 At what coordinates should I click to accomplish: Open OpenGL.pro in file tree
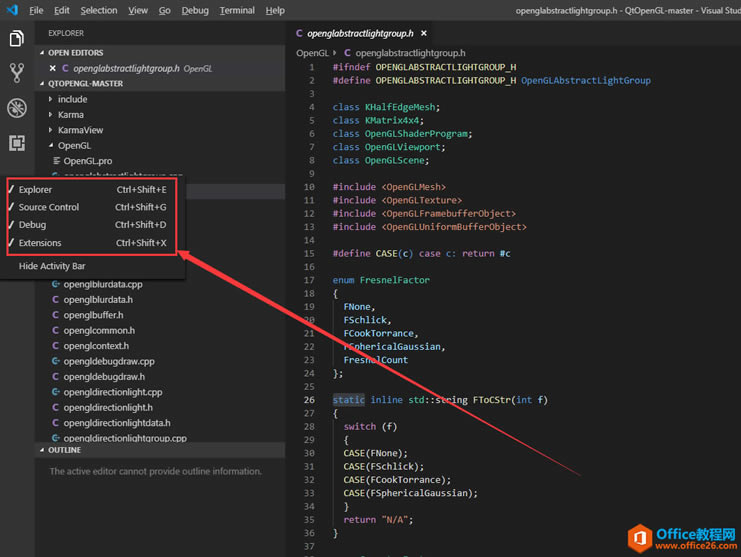pos(88,161)
